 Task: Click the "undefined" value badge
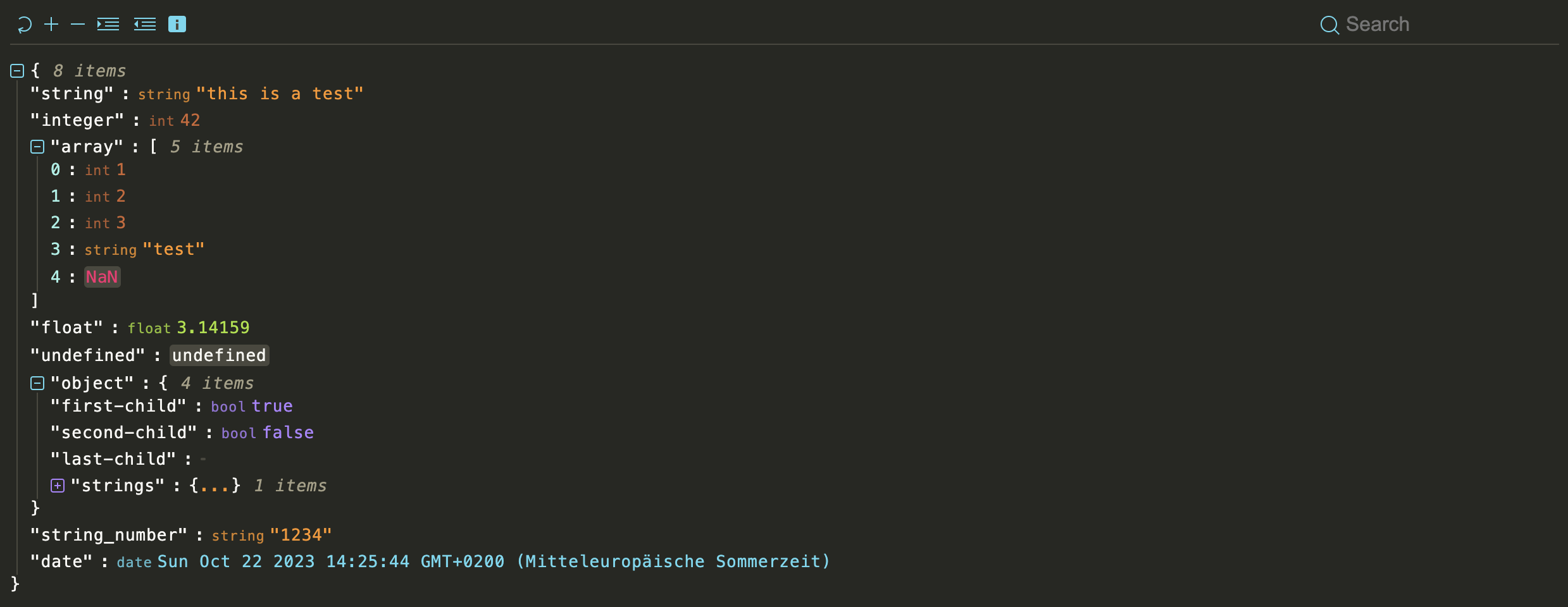click(219, 355)
